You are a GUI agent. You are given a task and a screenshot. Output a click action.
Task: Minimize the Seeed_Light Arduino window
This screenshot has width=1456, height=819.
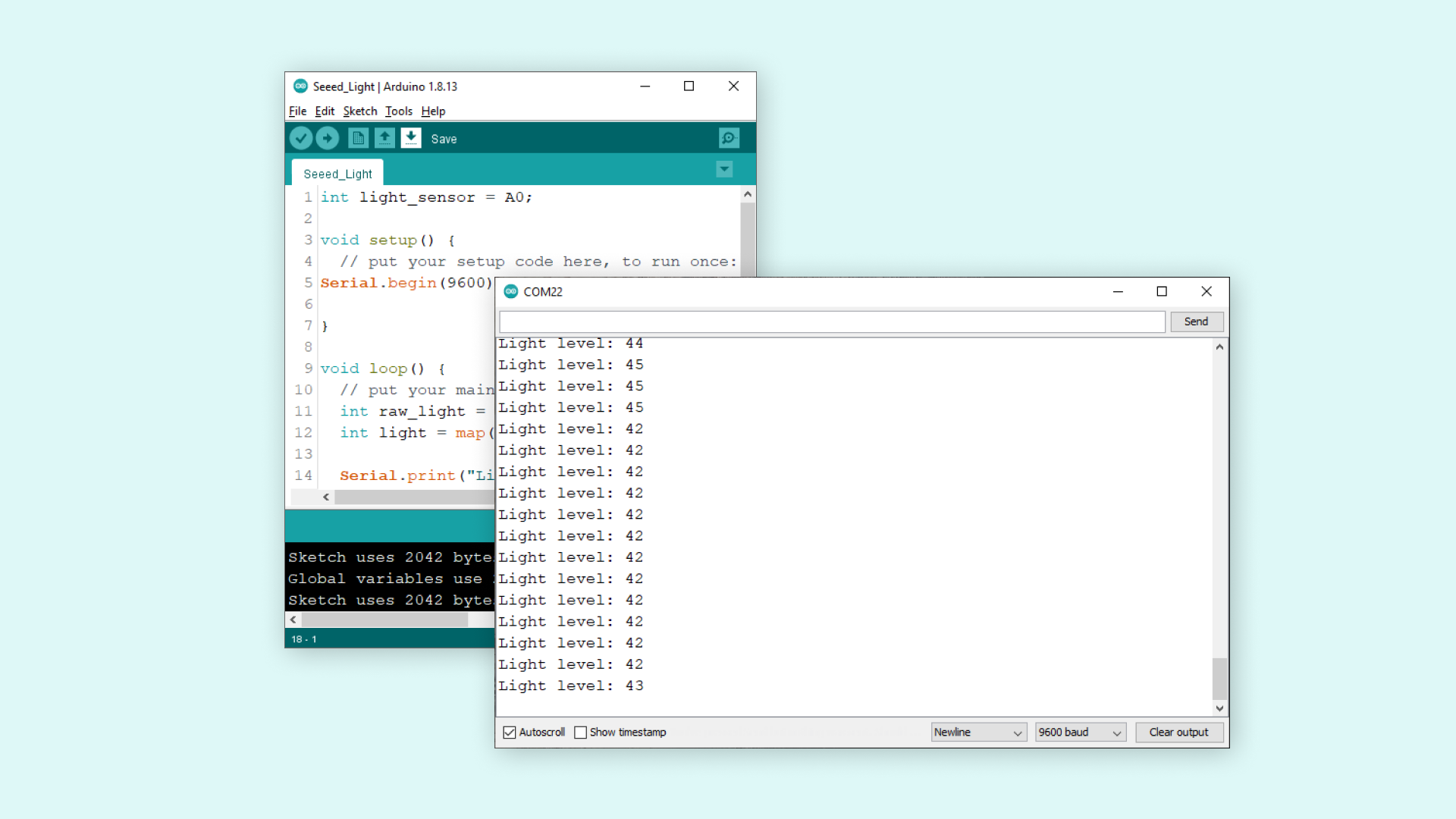click(645, 86)
